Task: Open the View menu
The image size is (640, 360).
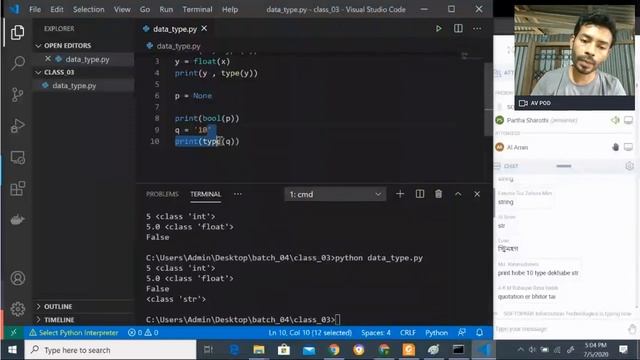Action: (x=122, y=9)
